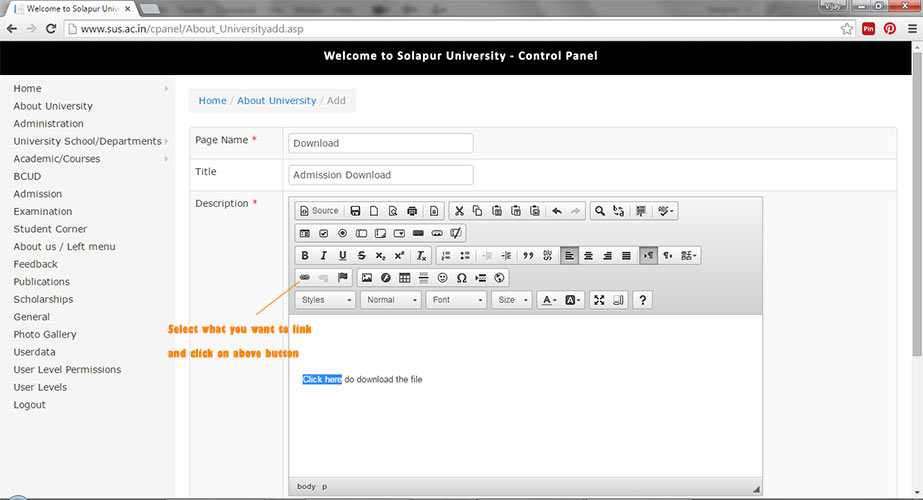Toggle Strikethrough formatting
Image resolution: width=923 pixels, height=500 pixels.
tap(361, 256)
